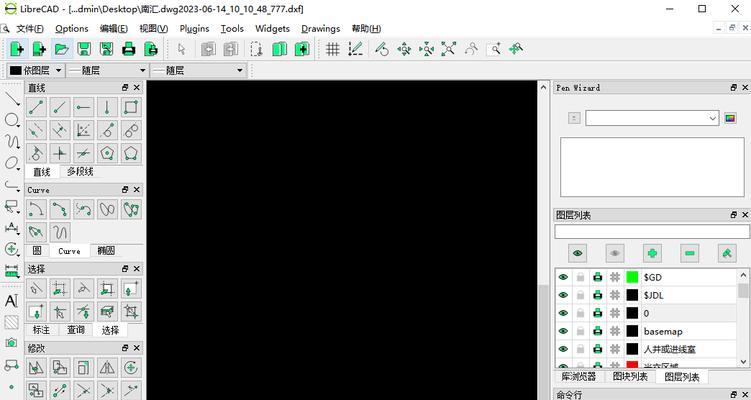
Task: Open a file with folder icon
Action: 62,49
